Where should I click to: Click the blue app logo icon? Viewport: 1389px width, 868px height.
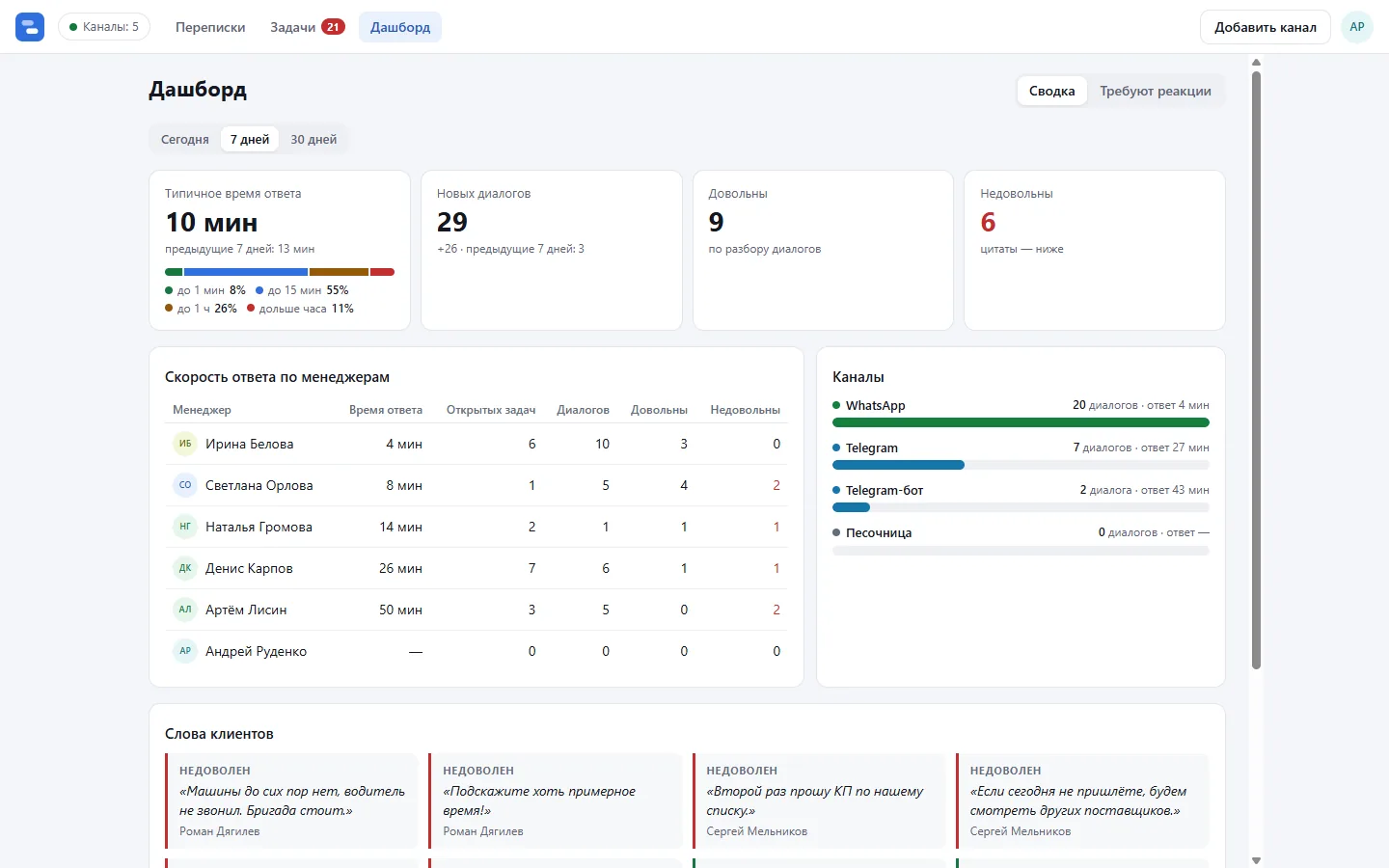coord(30,27)
